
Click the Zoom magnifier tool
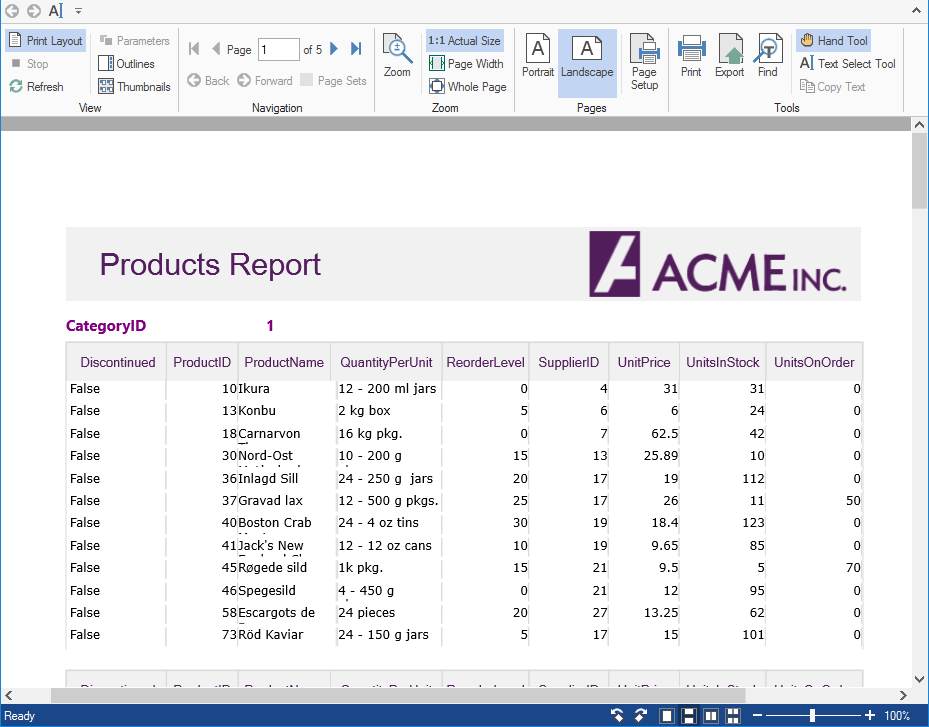click(x=397, y=56)
